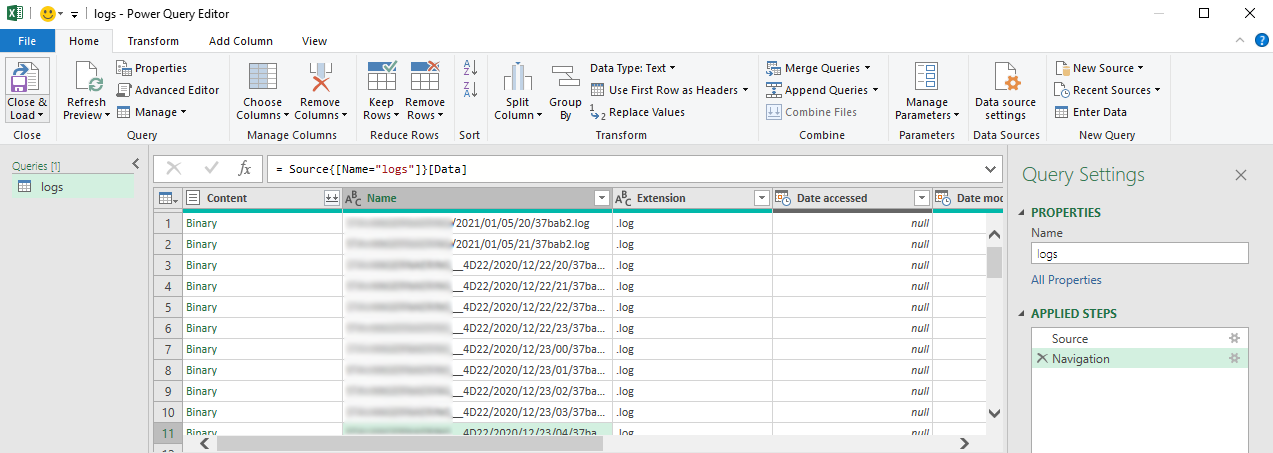The height and width of the screenshot is (453, 1273).
Task: Expand Use First Row as Headers arrow
Action: [x=746, y=90]
